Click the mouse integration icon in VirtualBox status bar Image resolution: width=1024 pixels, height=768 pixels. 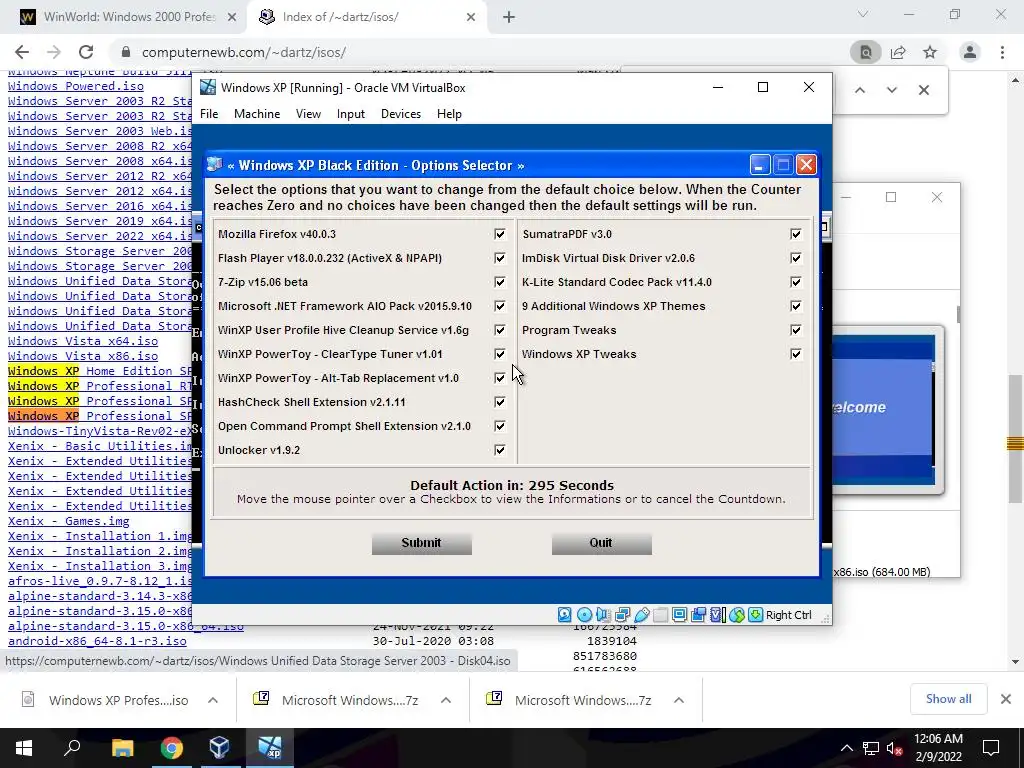(737, 615)
